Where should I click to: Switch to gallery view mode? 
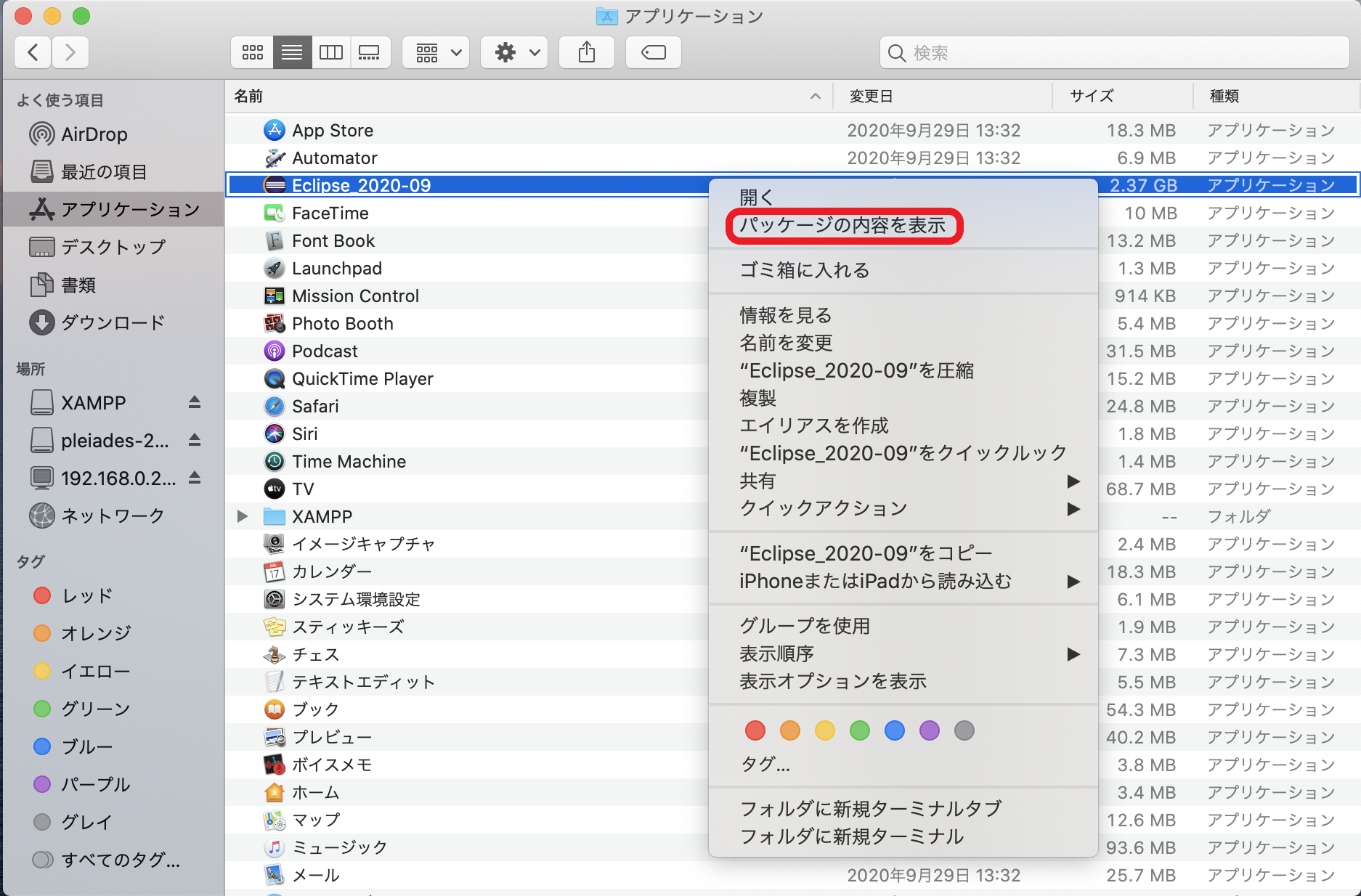pos(370,52)
